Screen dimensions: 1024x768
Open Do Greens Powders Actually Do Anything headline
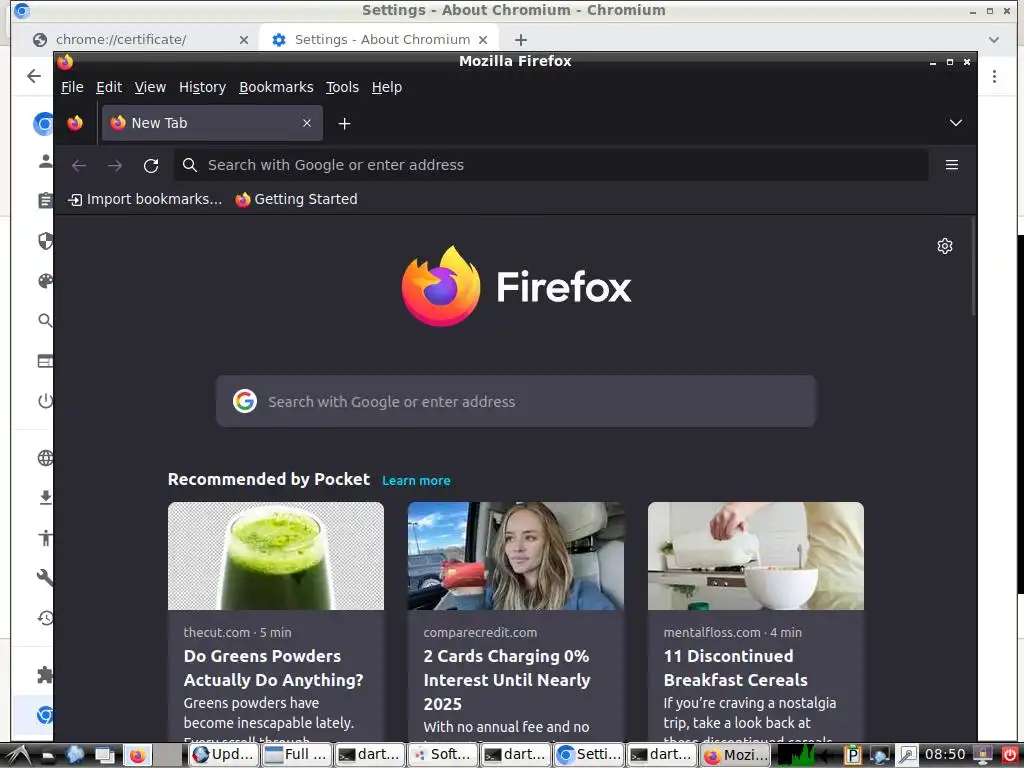[x=273, y=668]
